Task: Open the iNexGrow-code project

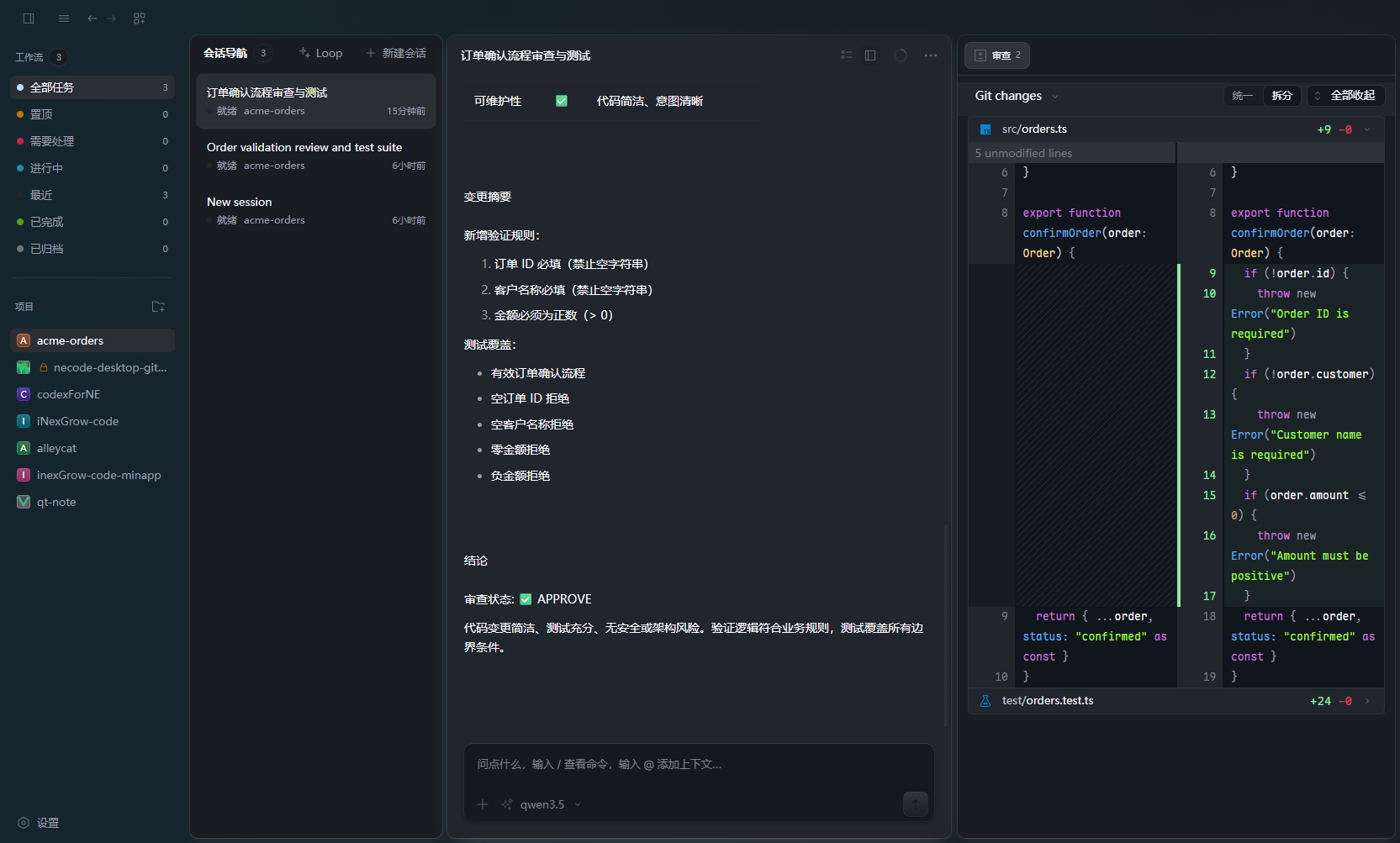Action: [x=92, y=421]
